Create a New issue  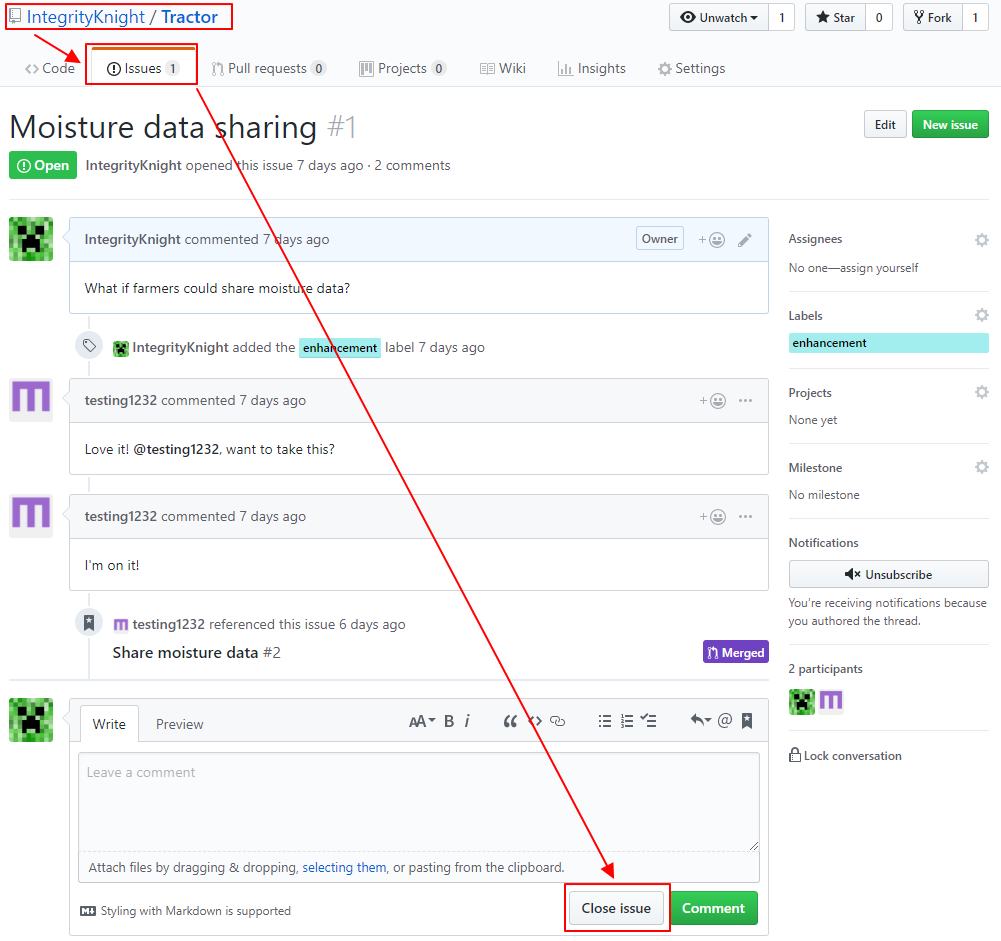point(949,124)
